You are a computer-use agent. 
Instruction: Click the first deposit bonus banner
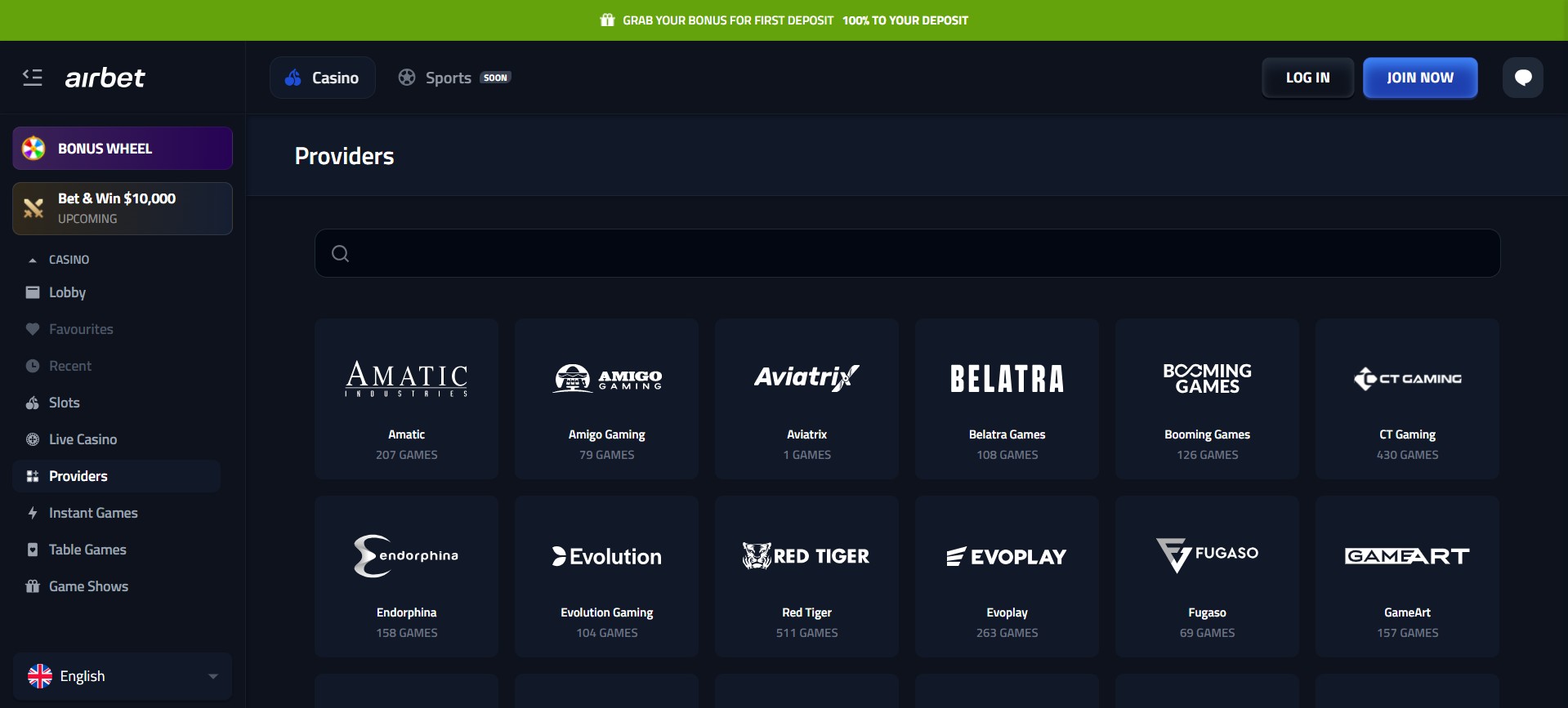(784, 20)
